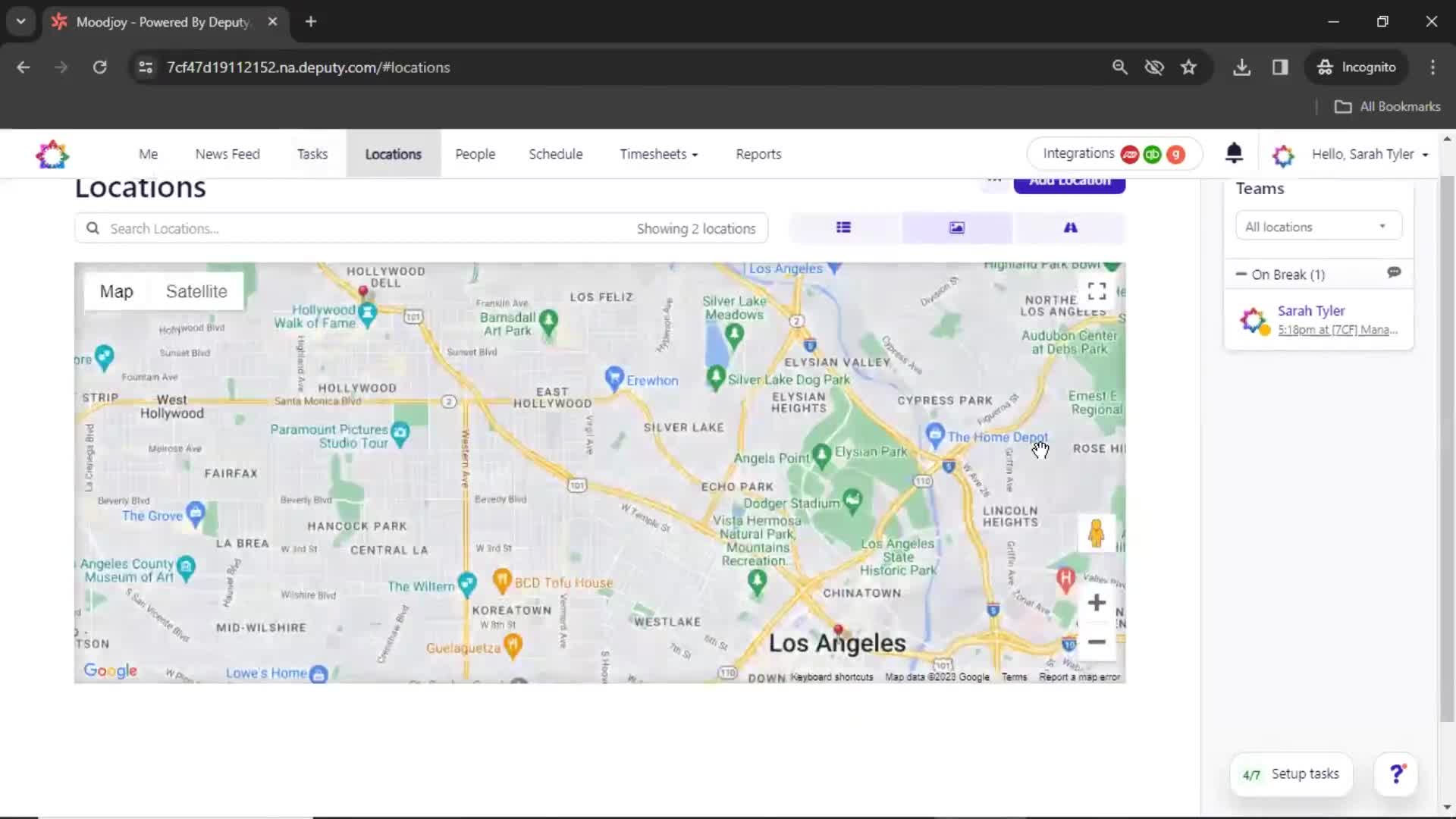Open the All locations dropdown

pos(1318,227)
